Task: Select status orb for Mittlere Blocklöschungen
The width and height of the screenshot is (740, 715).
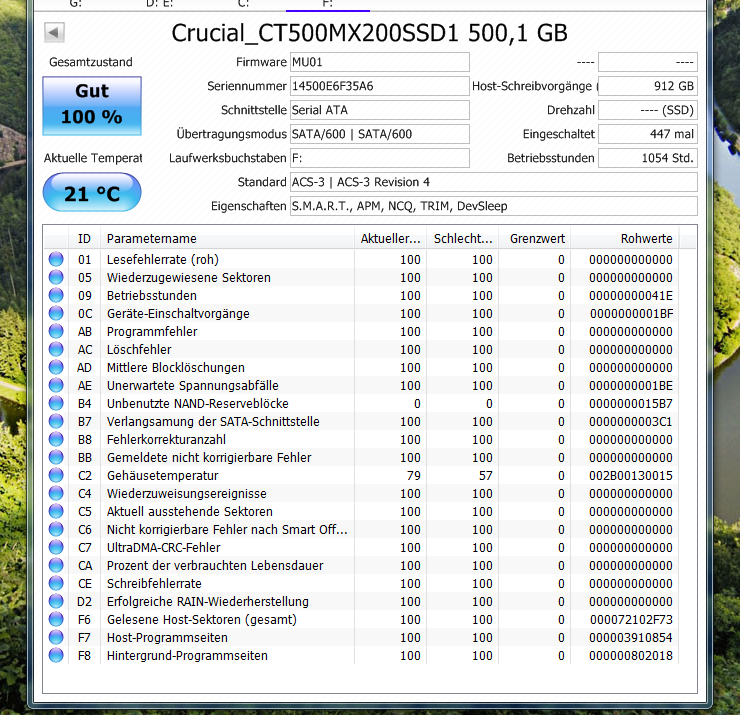Action: click(56, 367)
